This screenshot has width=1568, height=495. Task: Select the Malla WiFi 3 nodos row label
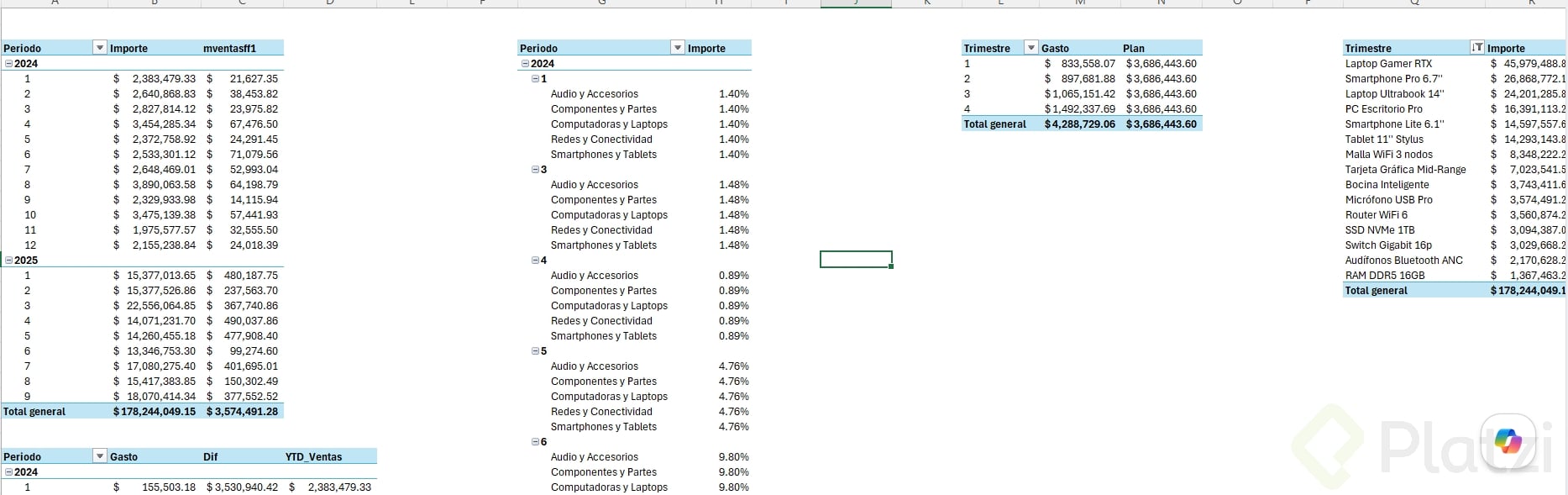[x=1388, y=154]
